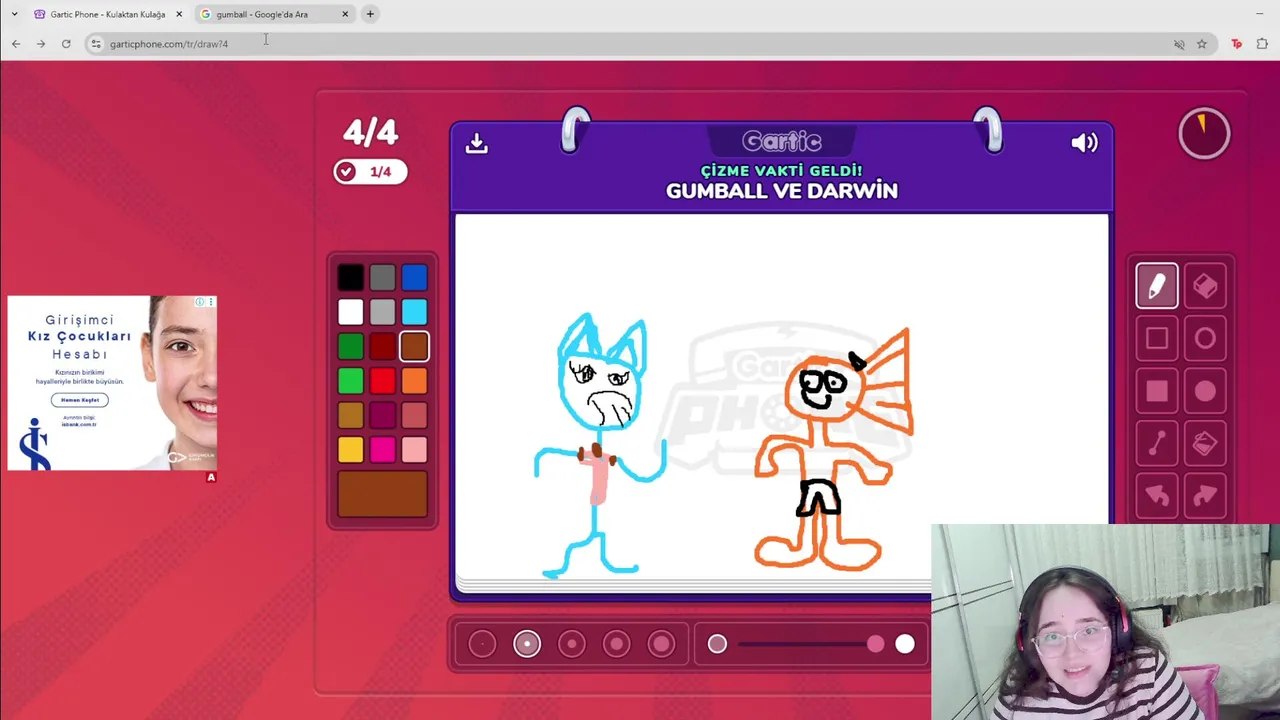Pick the filled circle tool
This screenshot has width=1280, height=720.
[x=1205, y=391]
